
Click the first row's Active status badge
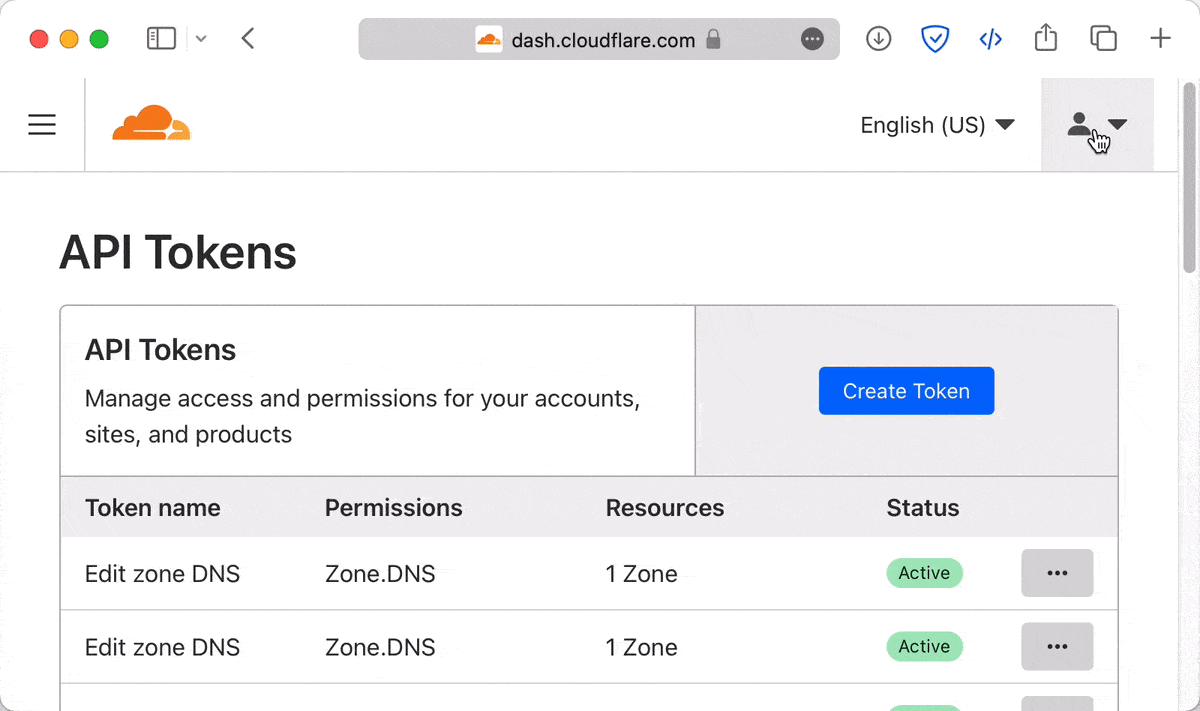click(x=925, y=573)
